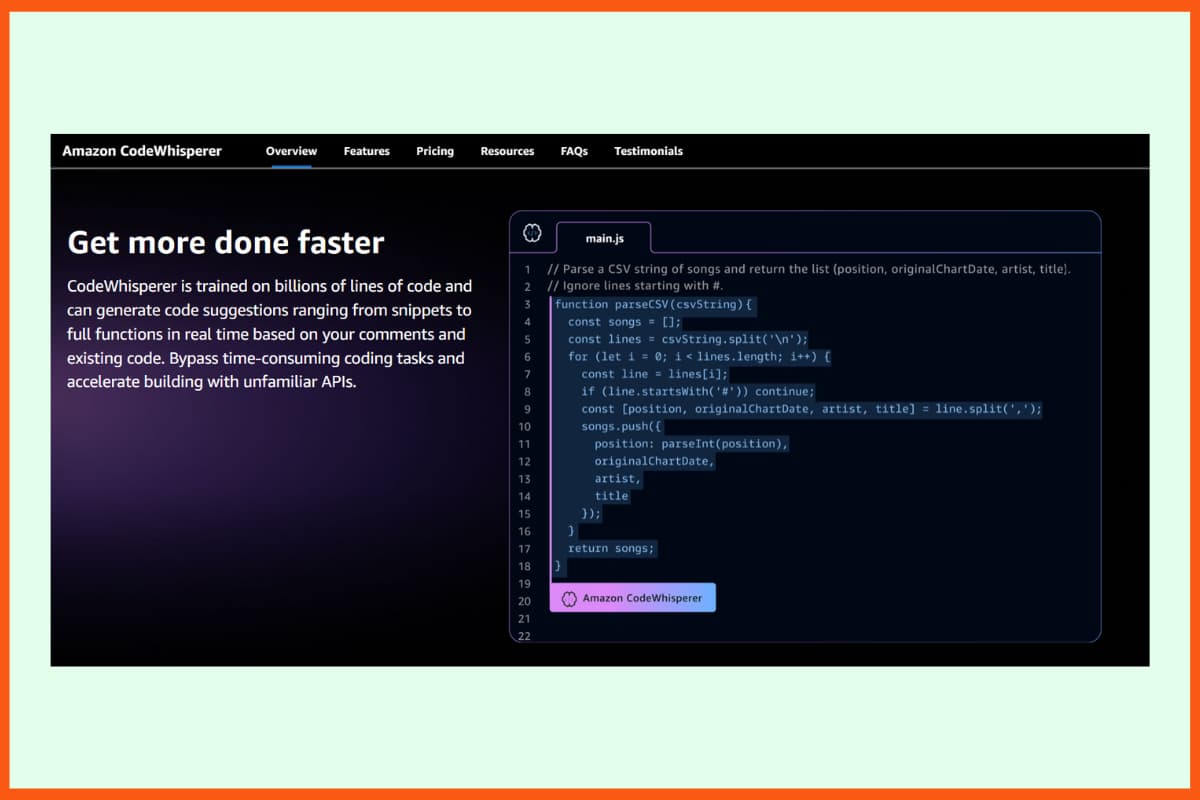The width and height of the screenshot is (1200, 800).
Task: Open the Resources menu item
Action: tap(507, 151)
